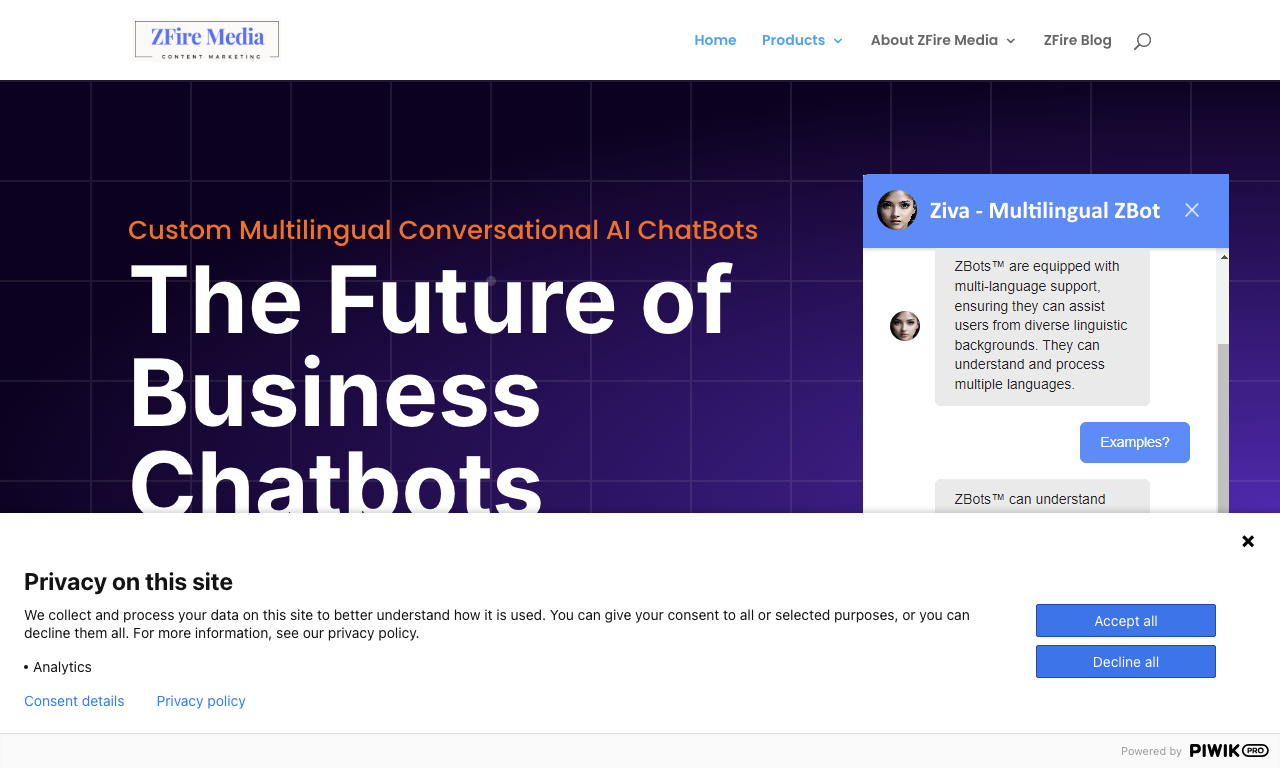Open the search magnifier icon in header
The width and height of the screenshot is (1280, 768).
click(1142, 41)
